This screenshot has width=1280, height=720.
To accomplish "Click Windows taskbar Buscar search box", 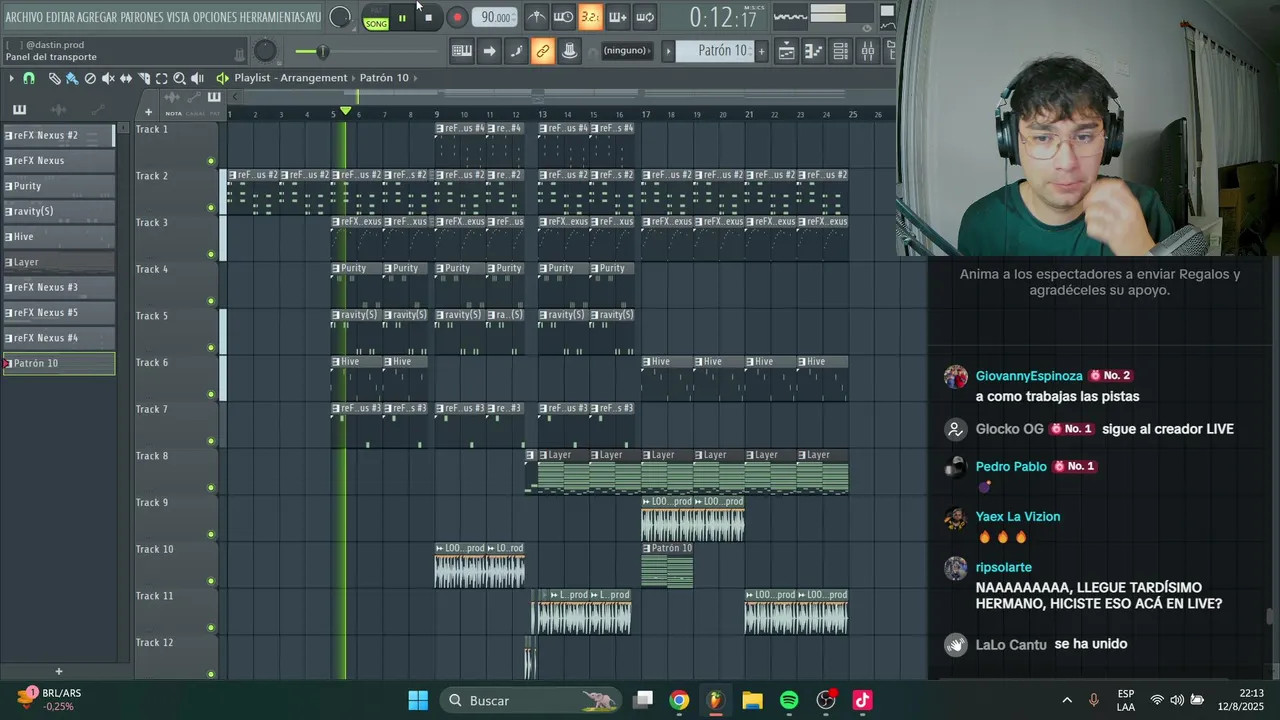I will tap(531, 700).
